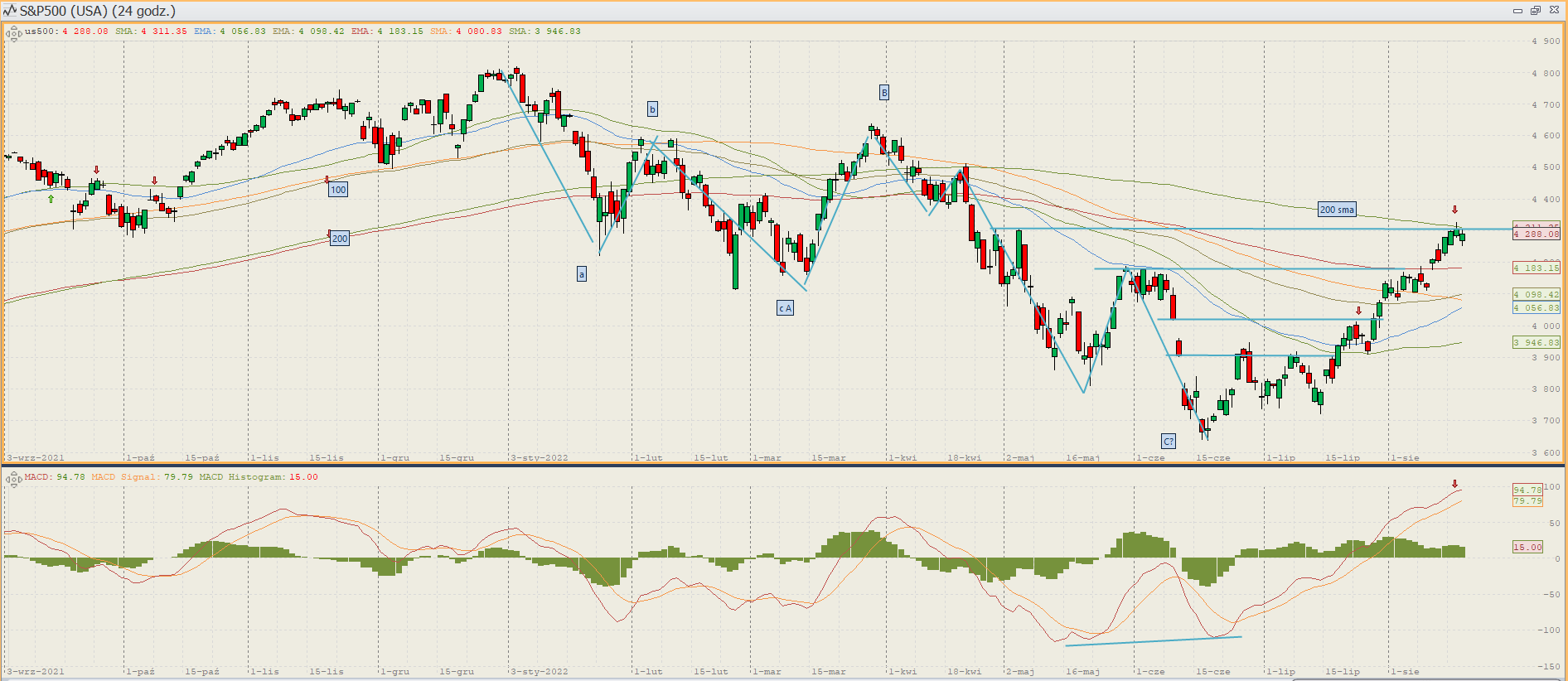
Task: Click the lowercase "b" wave label near February
Action: point(652,109)
